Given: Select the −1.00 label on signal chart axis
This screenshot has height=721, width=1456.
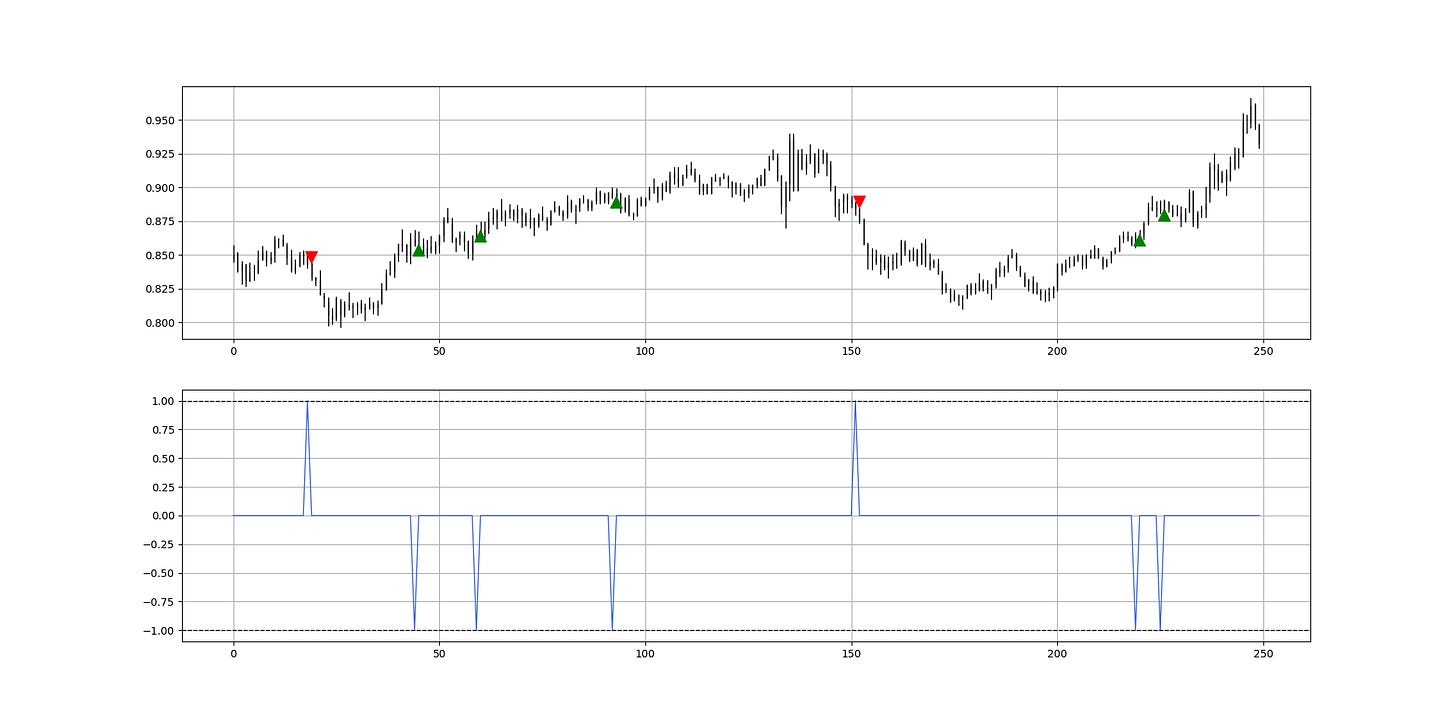Looking at the screenshot, I should point(158,631).
